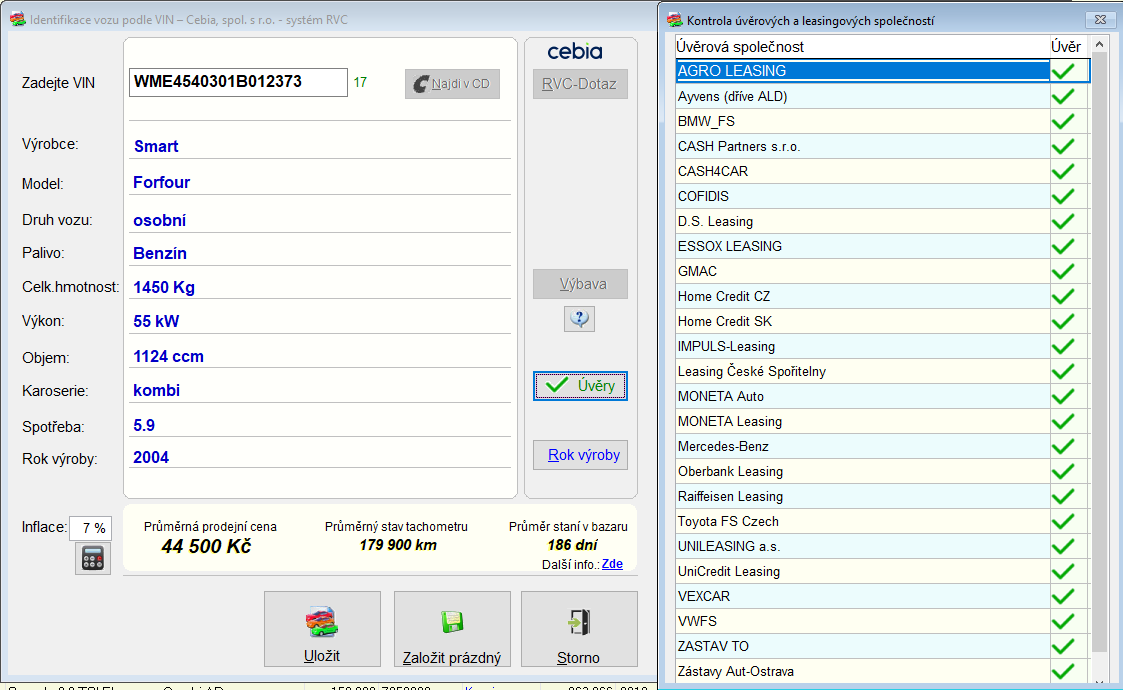Click the 1450 Kg weight value
This screenshot has width=1123, height=690.
164,287
